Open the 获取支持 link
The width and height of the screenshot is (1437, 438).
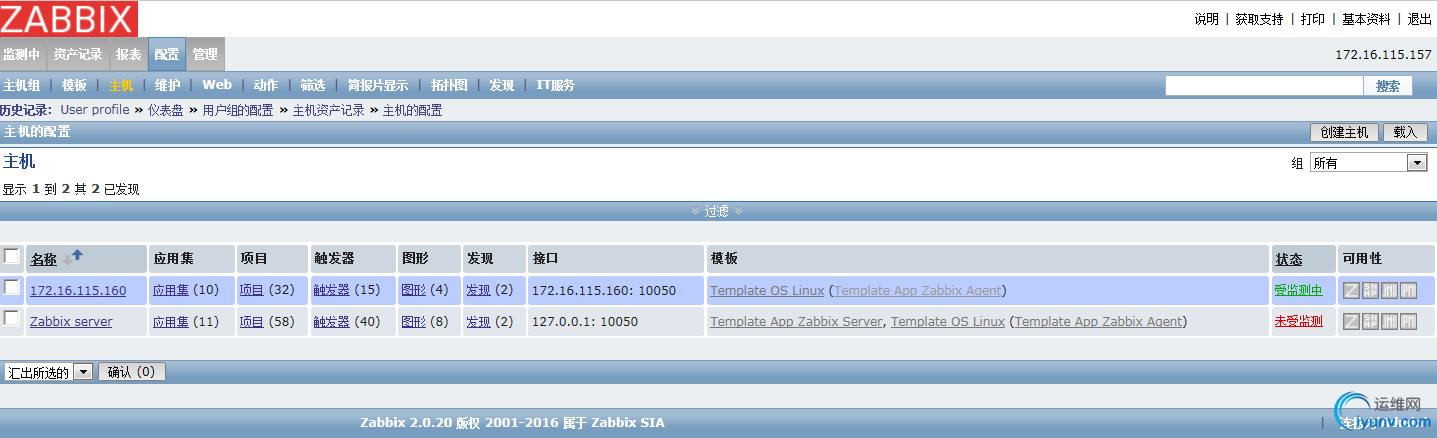(x=1259, y=19)
